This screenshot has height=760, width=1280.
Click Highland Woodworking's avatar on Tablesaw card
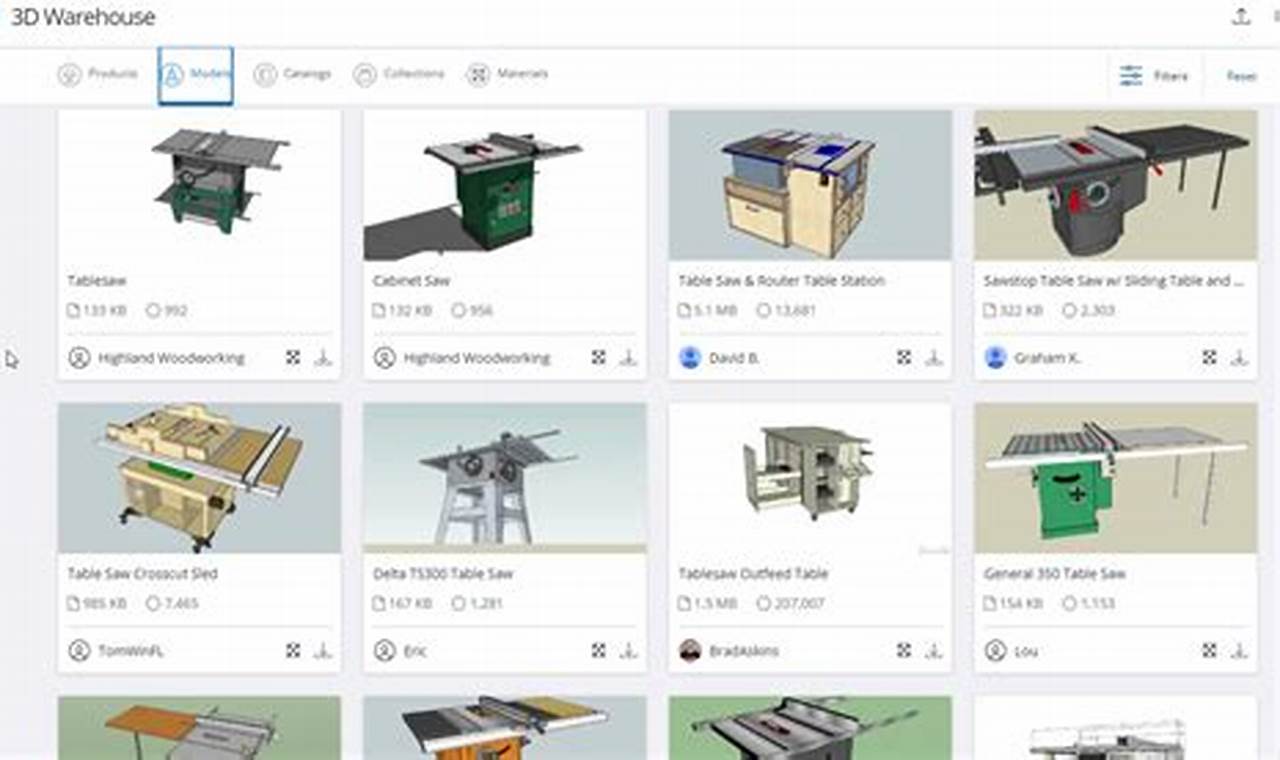(x=78, y=357)
